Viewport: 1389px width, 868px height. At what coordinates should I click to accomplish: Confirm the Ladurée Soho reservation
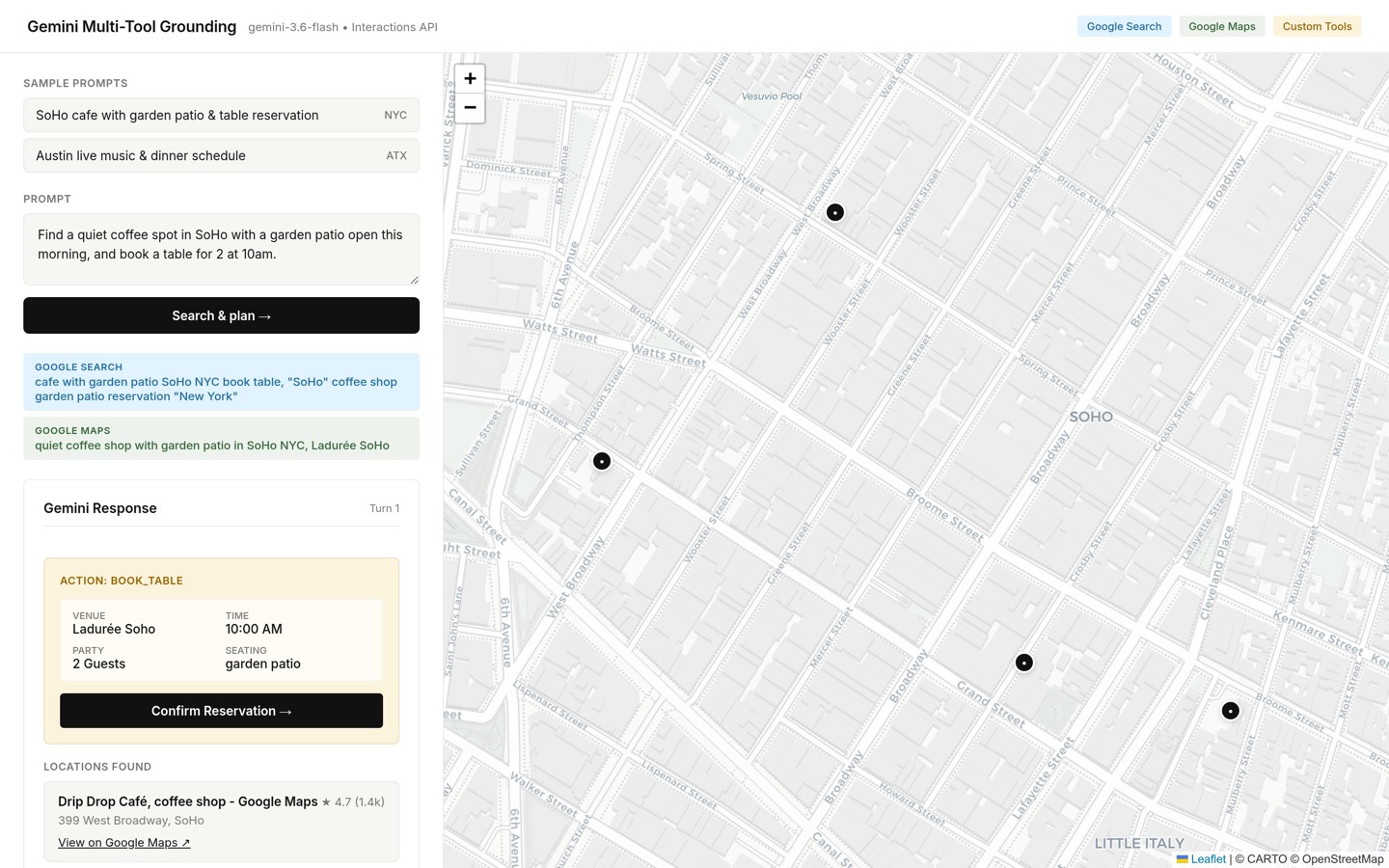221,711
